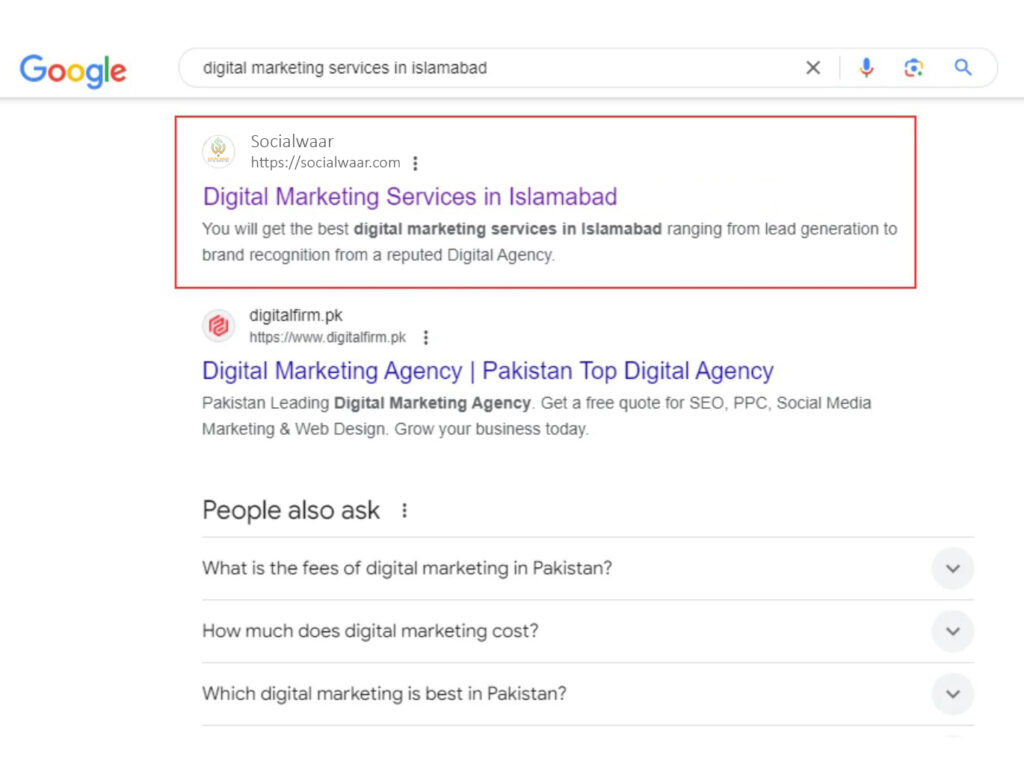Image resolution: width=1024 pixels, height=783 pixels.
Task: Open the three-dot menu beside socialwaar.com
Action: point(415,163)
